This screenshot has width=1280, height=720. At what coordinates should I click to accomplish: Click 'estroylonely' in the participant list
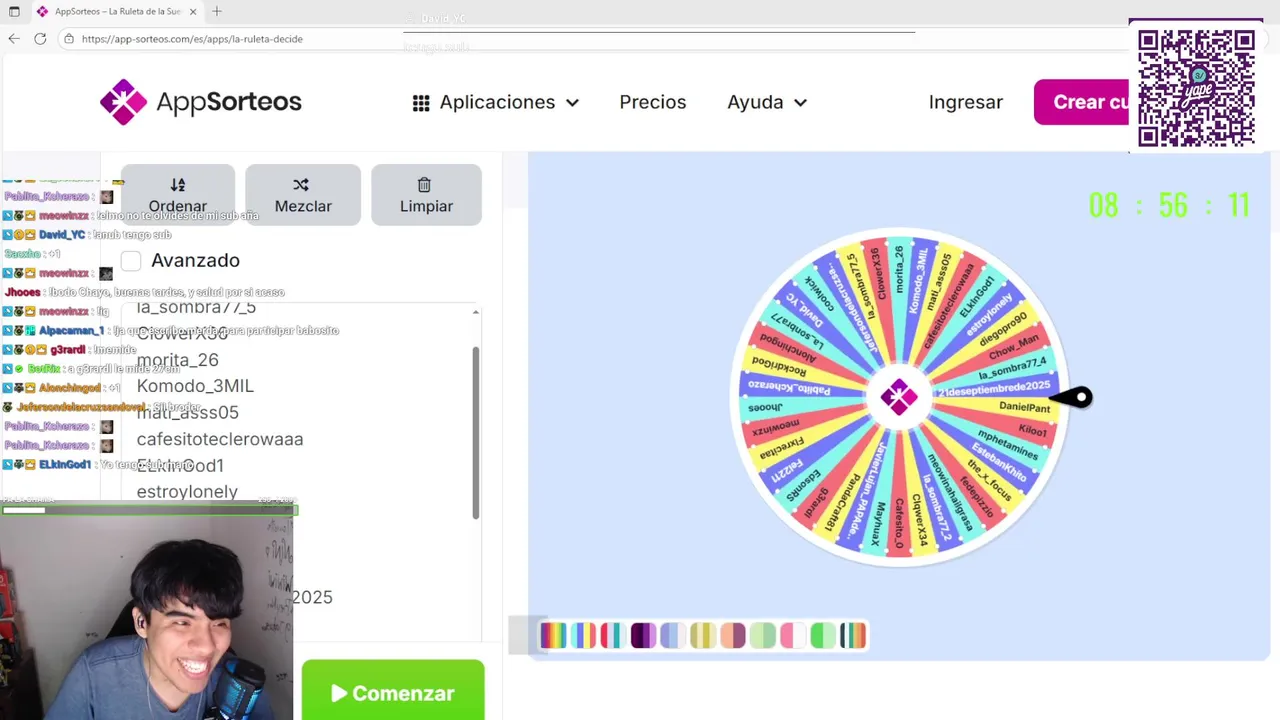[x=187, y=492]
